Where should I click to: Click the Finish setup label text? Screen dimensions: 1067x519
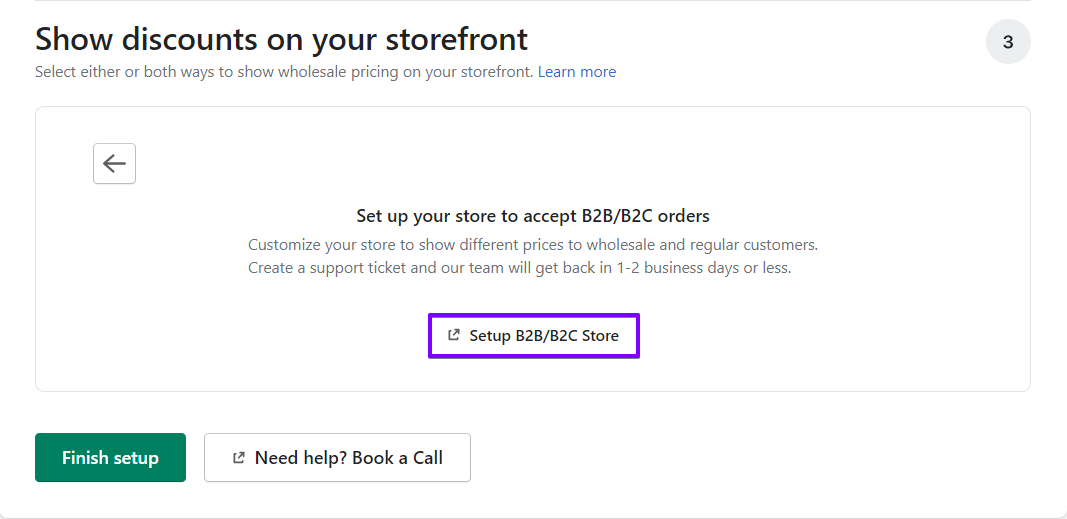tap(110, 458)
